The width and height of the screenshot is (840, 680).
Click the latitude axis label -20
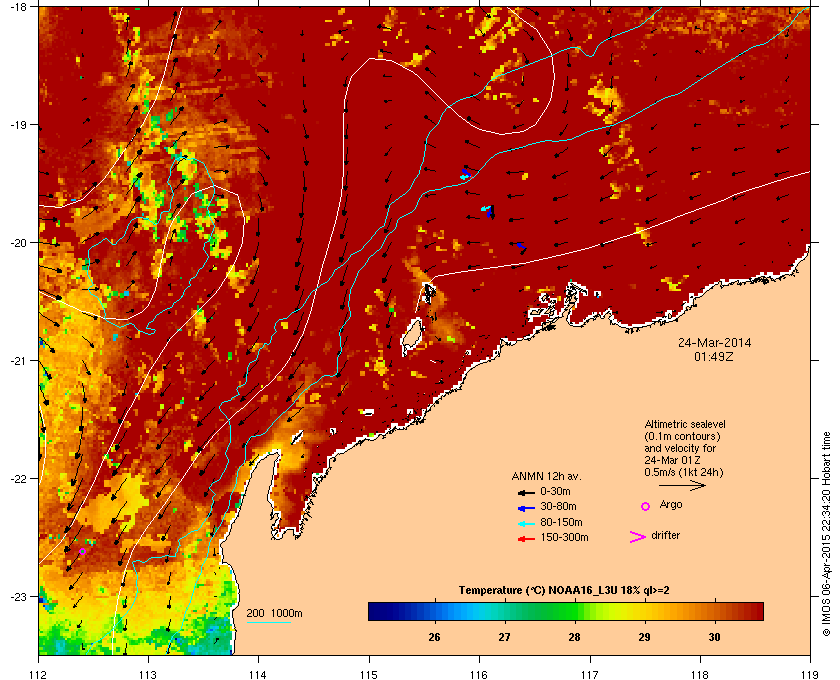[19, 243]
